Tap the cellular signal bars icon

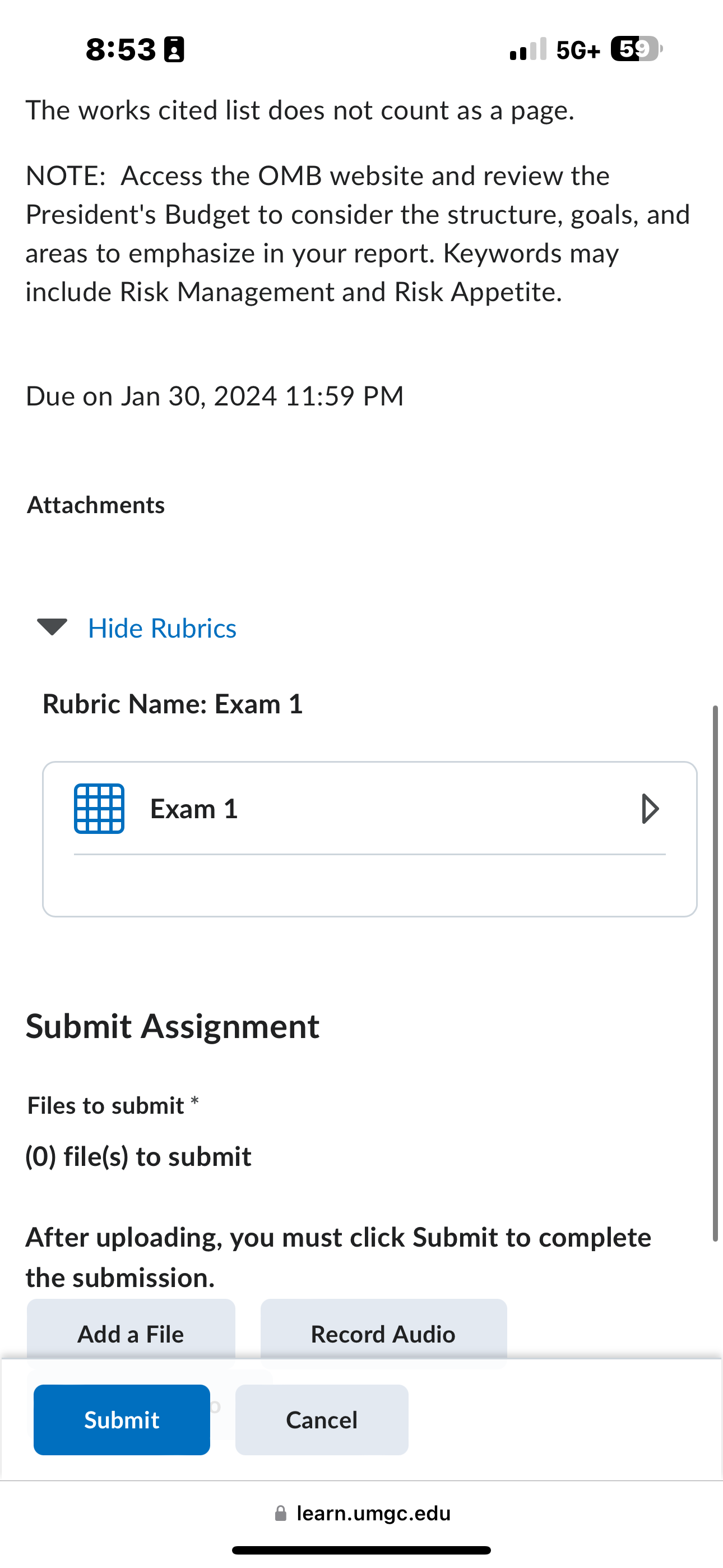click(x=527, y=49)
